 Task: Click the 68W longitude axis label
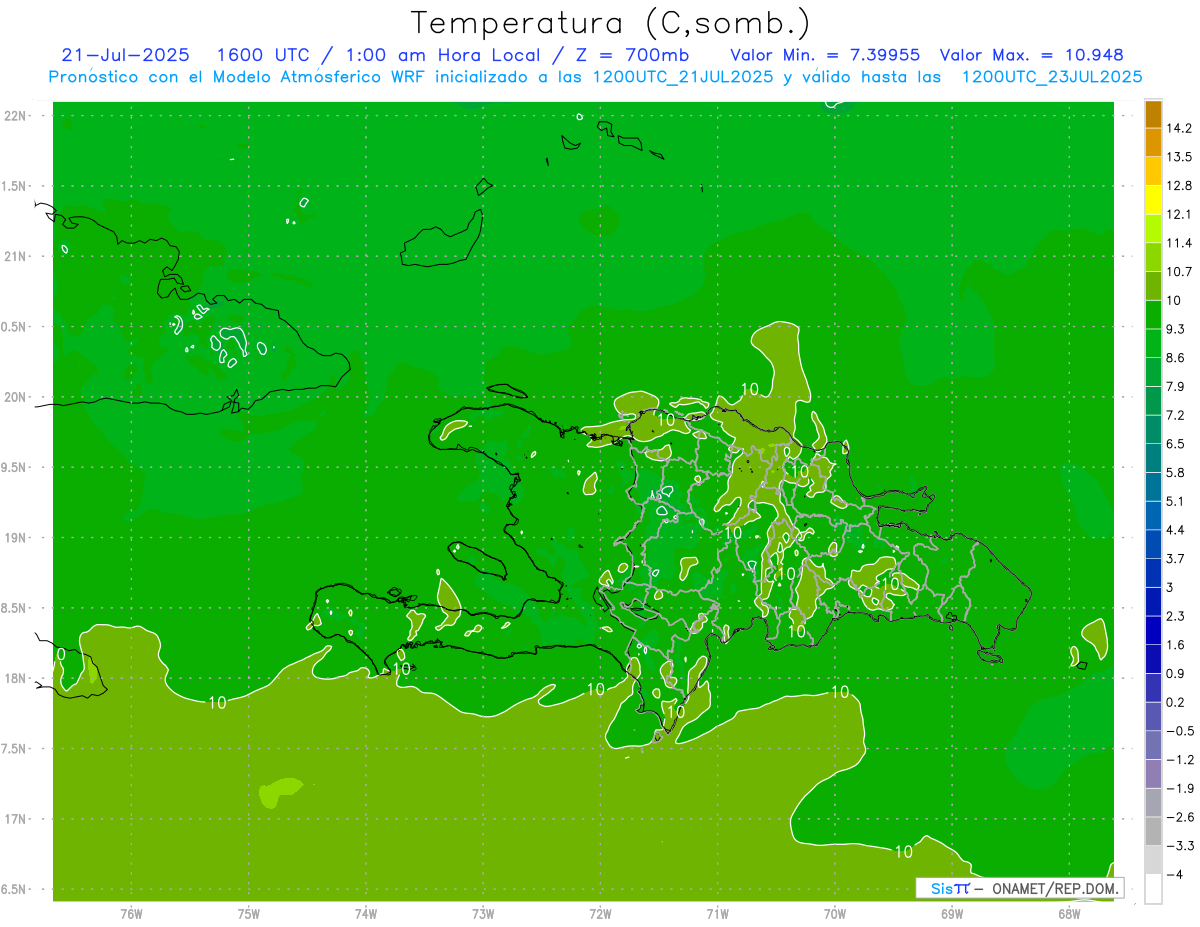click(x=1068, y=914)
